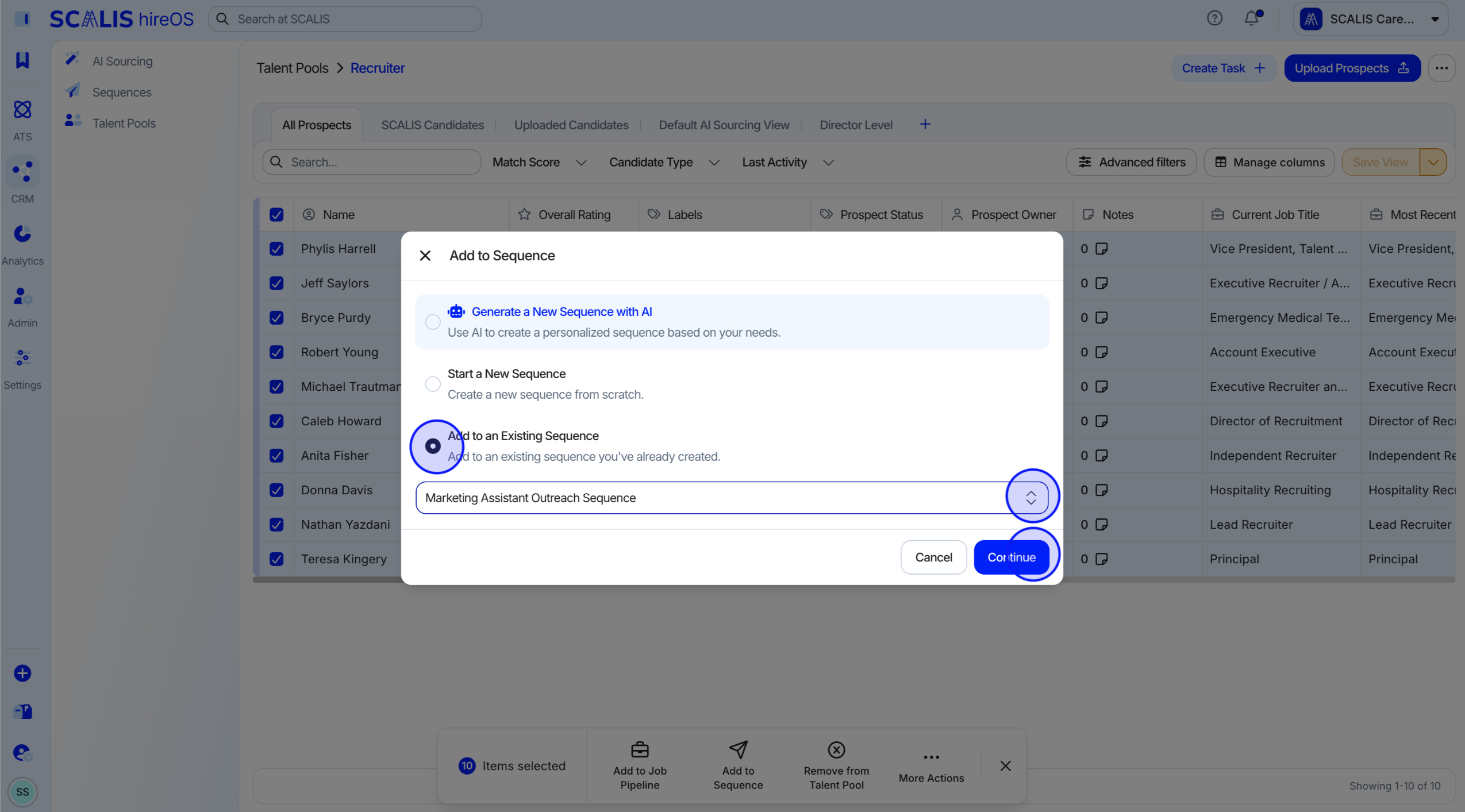This screenshot has height=812, width=1465.
Task: Select Start a New Sequence radio
Action: 433,384
